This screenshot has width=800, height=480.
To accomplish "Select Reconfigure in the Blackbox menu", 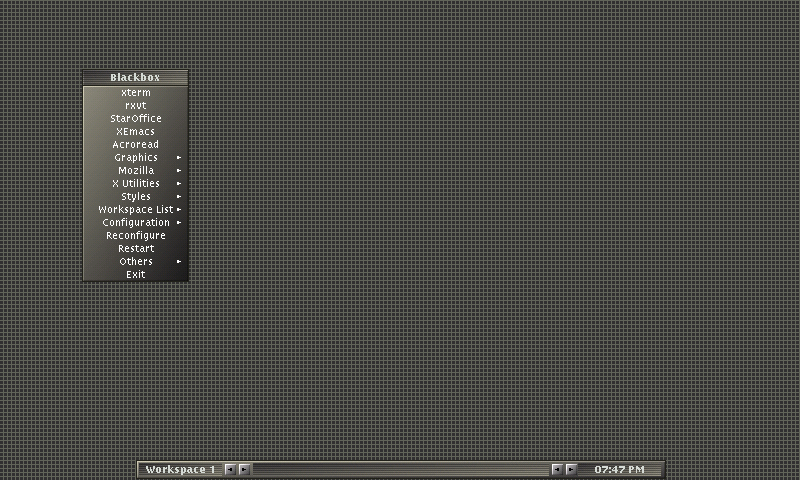I will tap(135, 236).
